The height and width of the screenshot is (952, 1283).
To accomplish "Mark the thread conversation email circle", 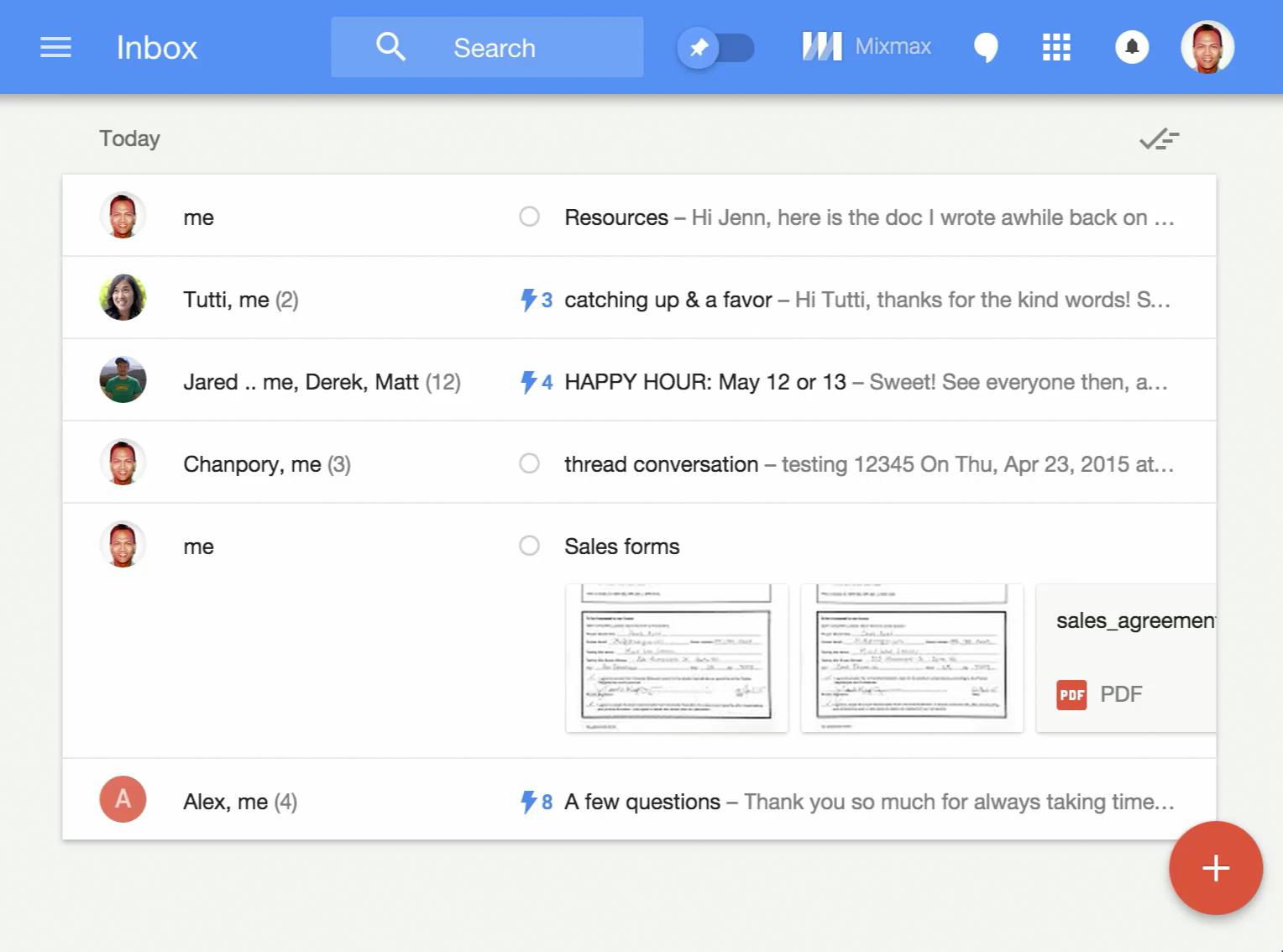I will [529, 463].
